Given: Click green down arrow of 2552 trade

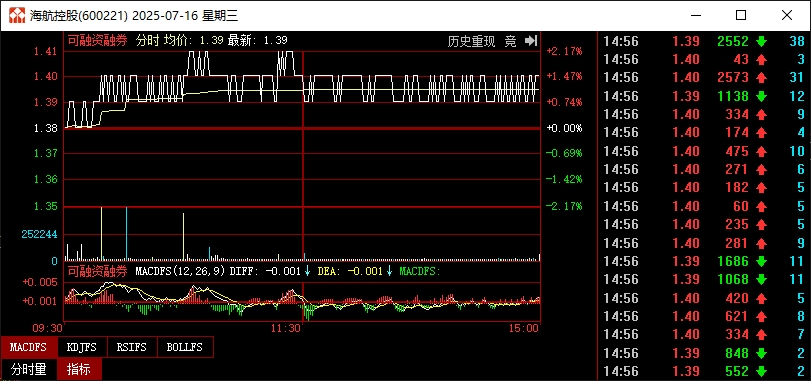Looking at the screenshot, I should tap(761, 41).
